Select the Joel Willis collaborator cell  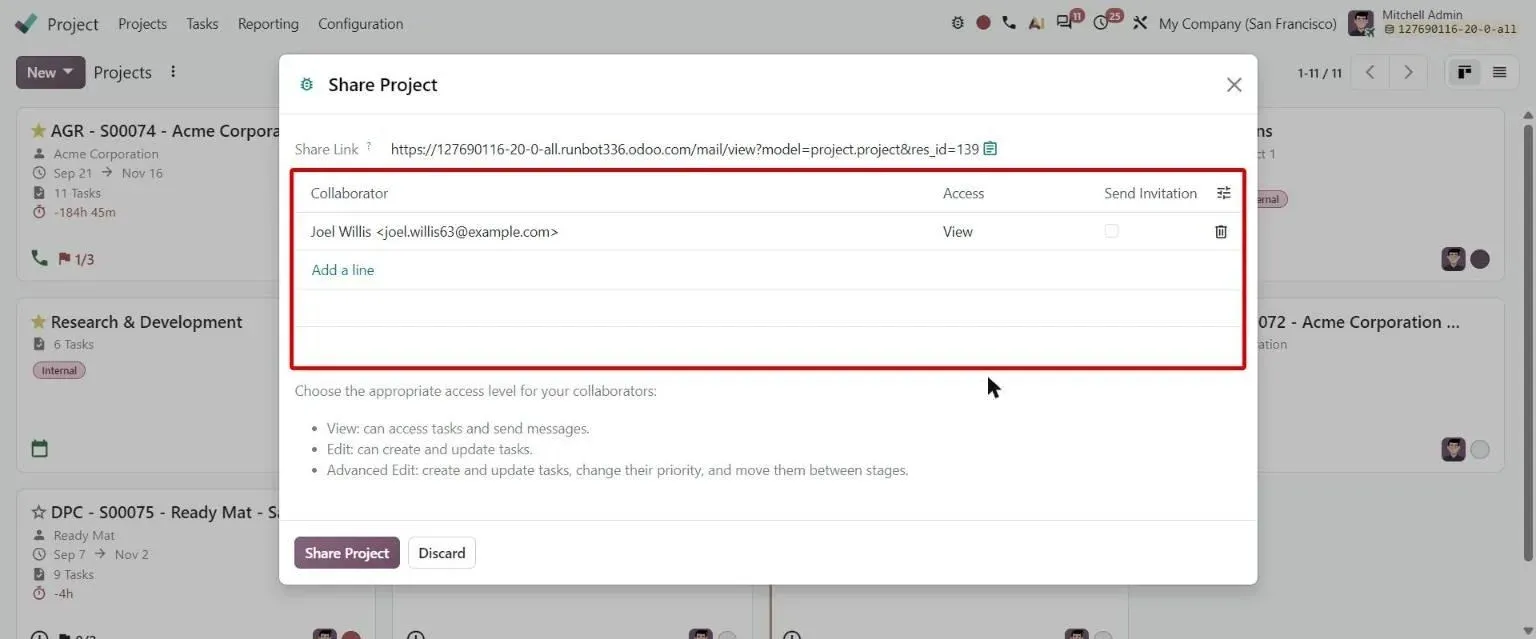pyautogui.click(x=618, y=232)
